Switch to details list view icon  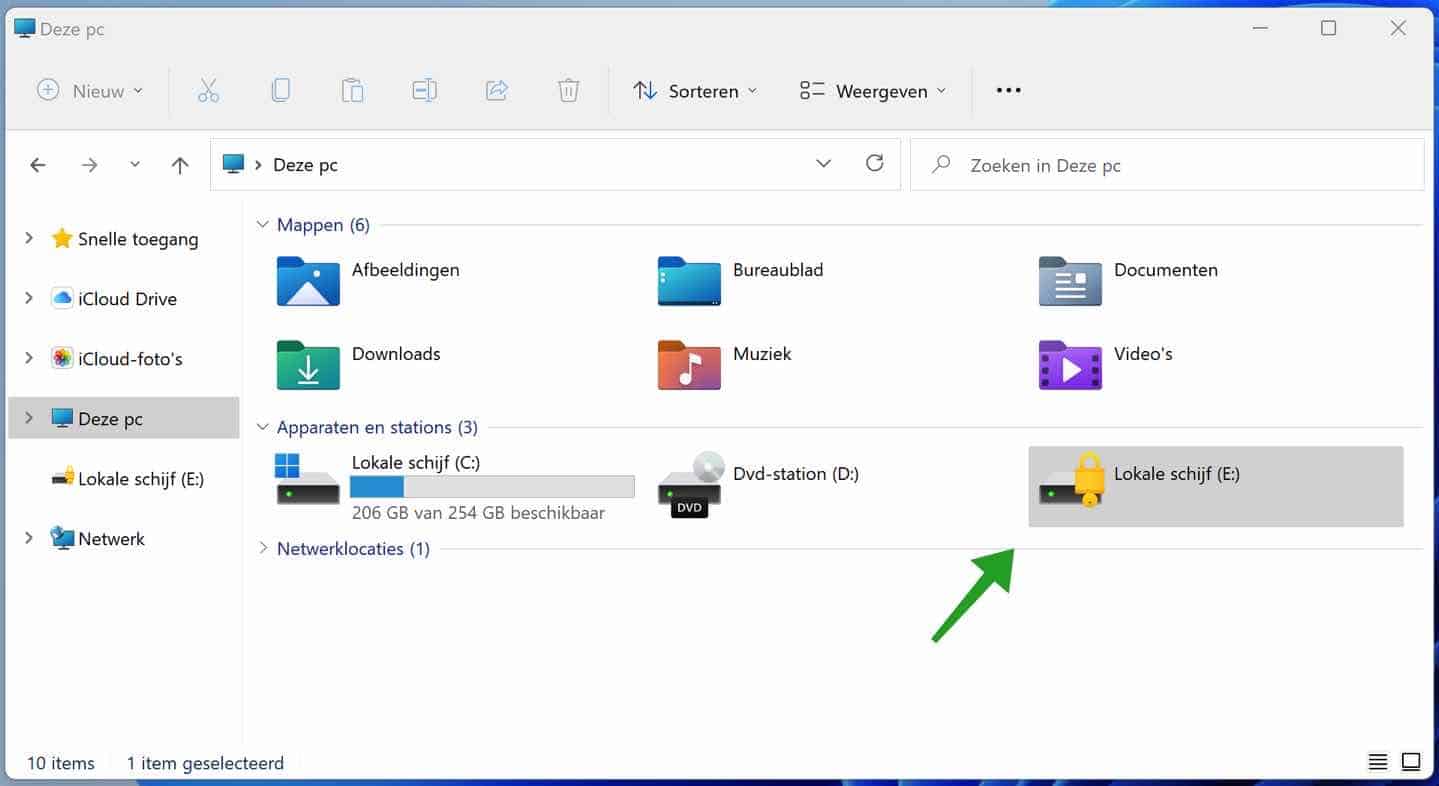pyautogui.click(x=1378, y=762)
